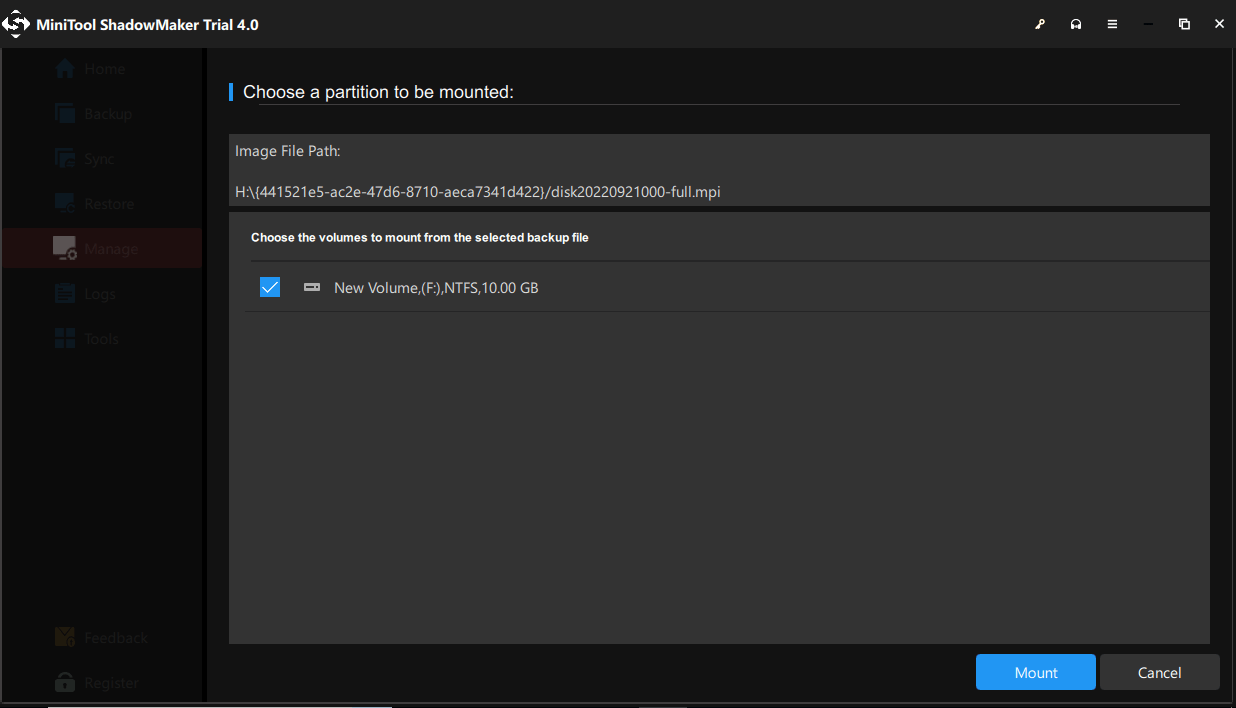Click the Manage icon in sidebar
Viewport: 1236px width, 708px height.
tap(65, 249)
